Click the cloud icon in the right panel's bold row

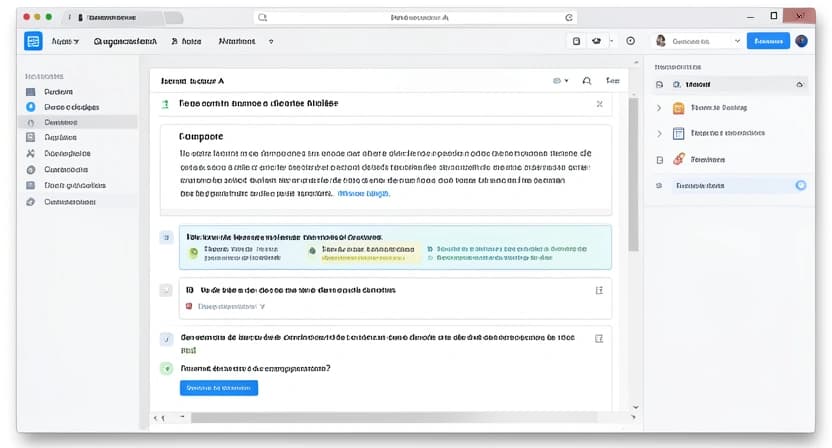click(800, 85)
